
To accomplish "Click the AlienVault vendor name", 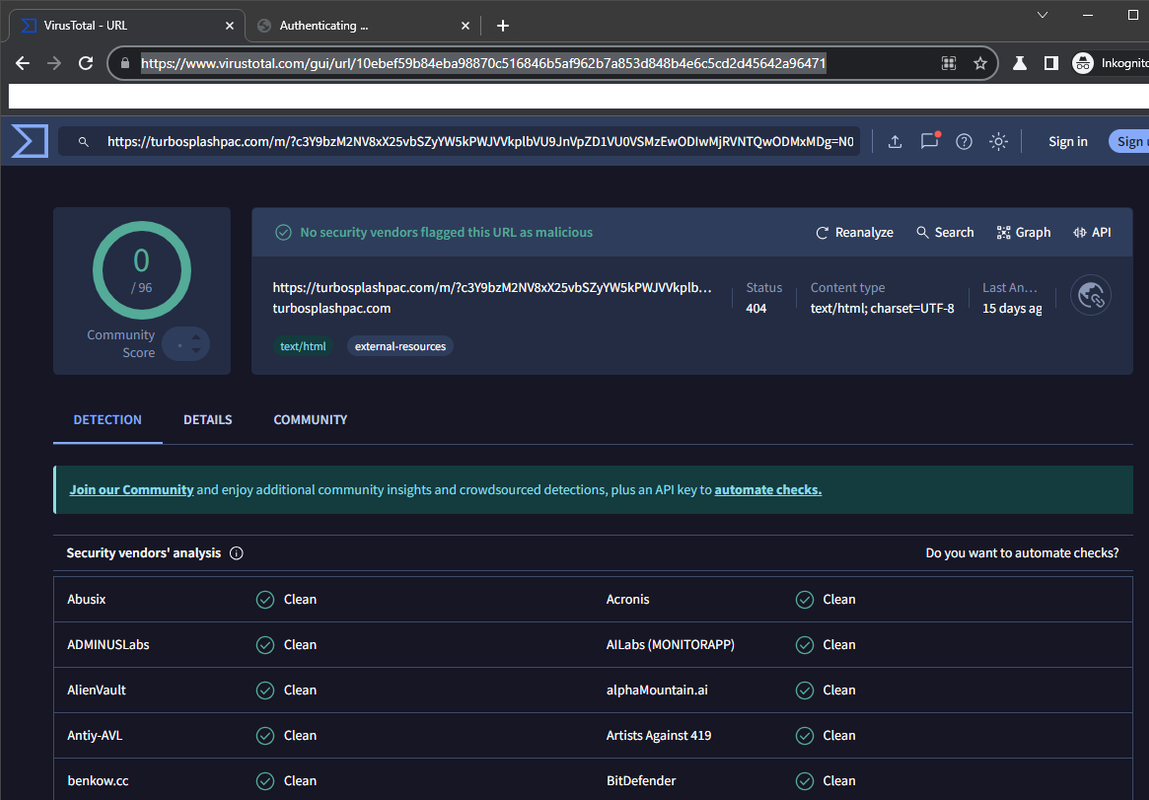I will 96,690.
